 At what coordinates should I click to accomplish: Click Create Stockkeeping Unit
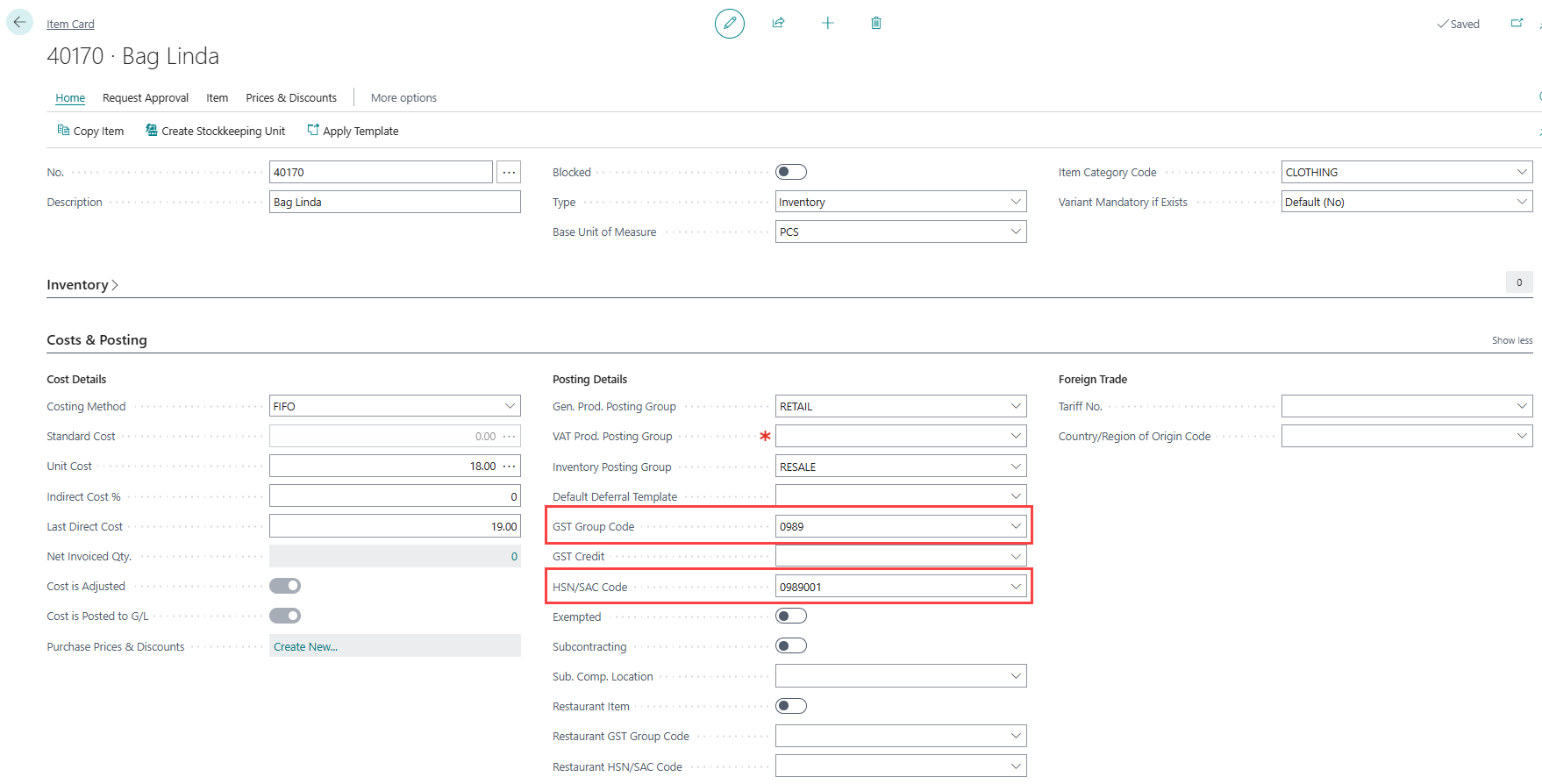(x=215, y=131)
